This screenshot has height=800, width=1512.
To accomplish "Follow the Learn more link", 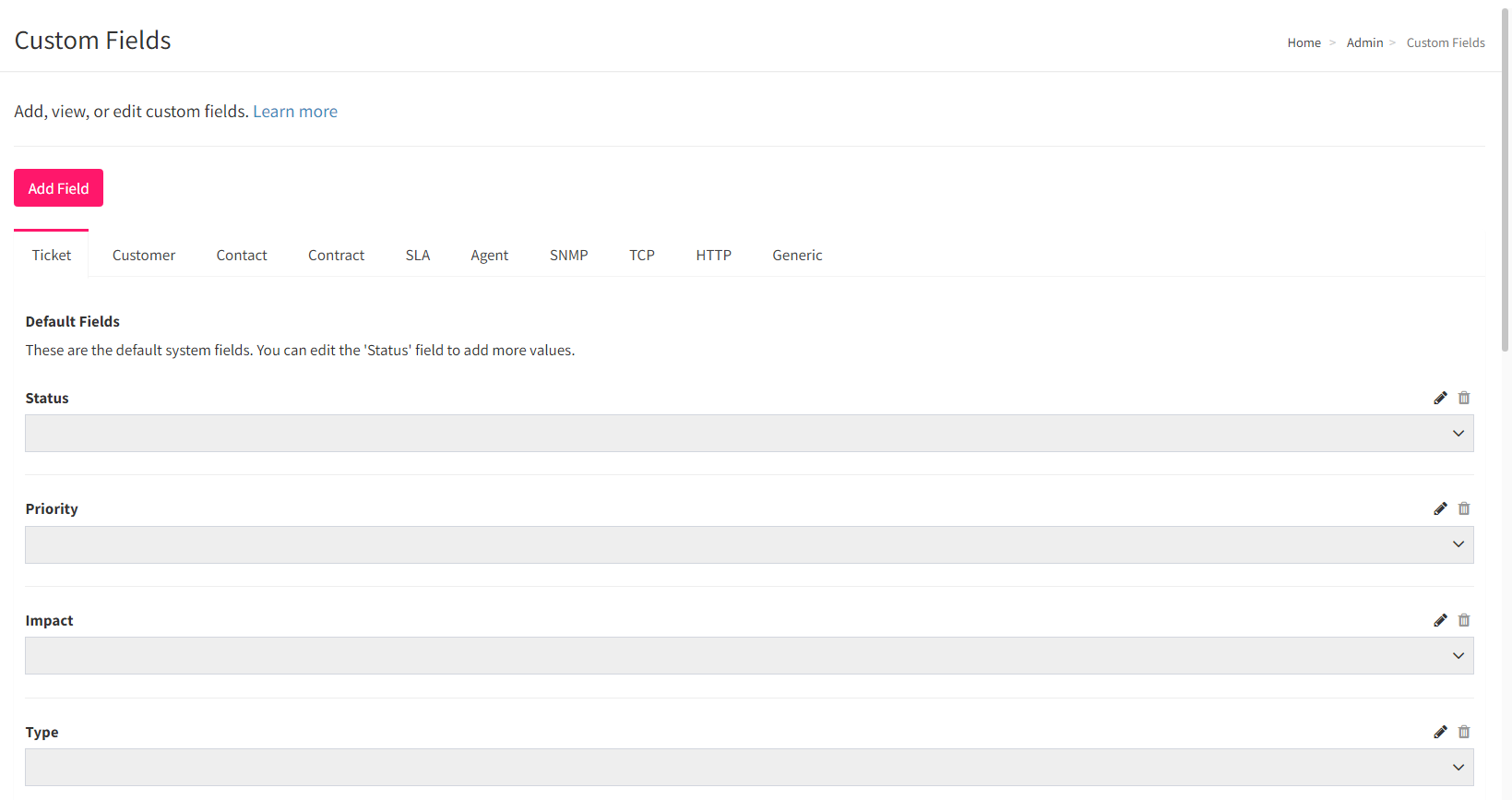I will coord(295,112).
